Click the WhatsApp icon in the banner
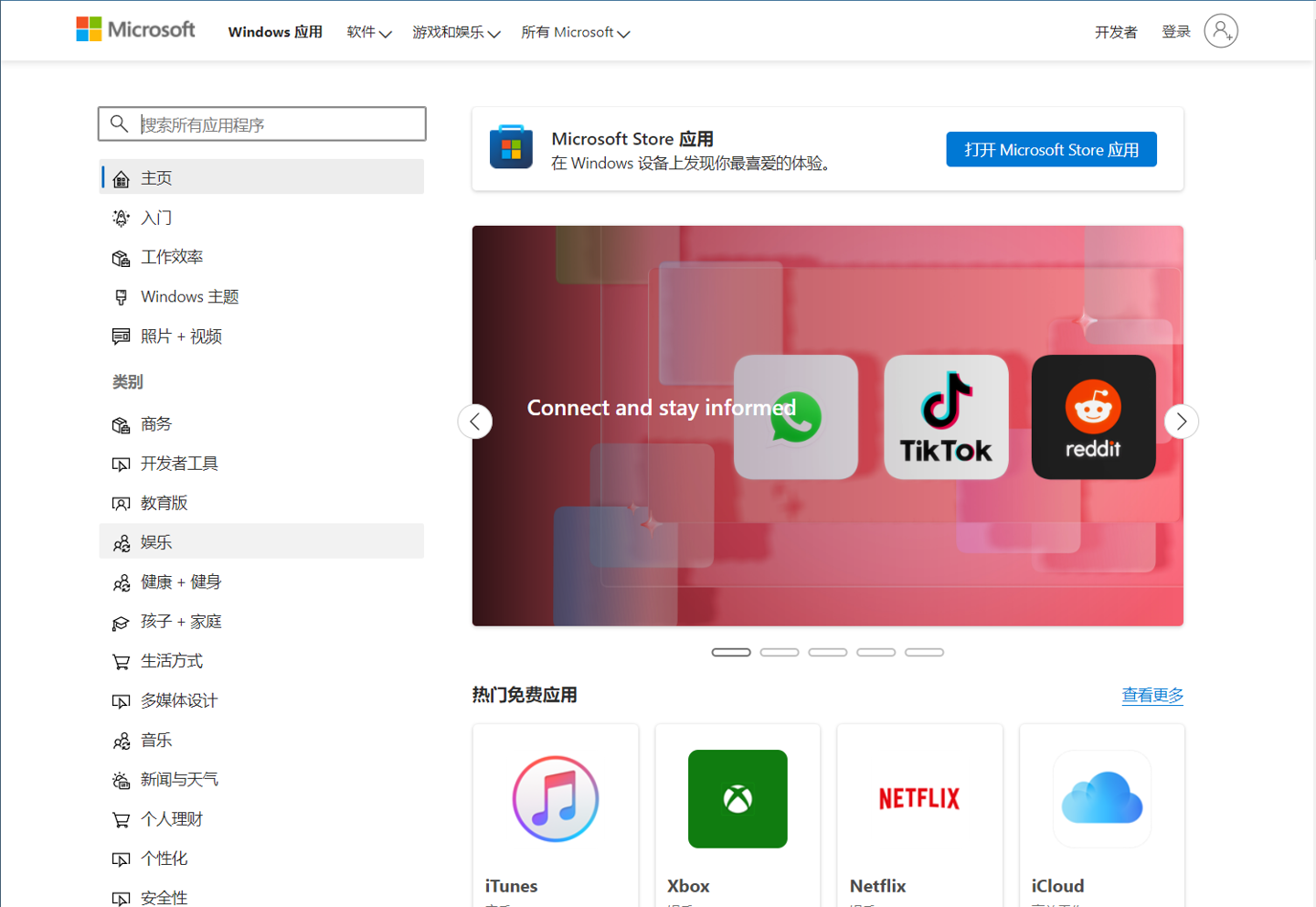 [795, 417]
